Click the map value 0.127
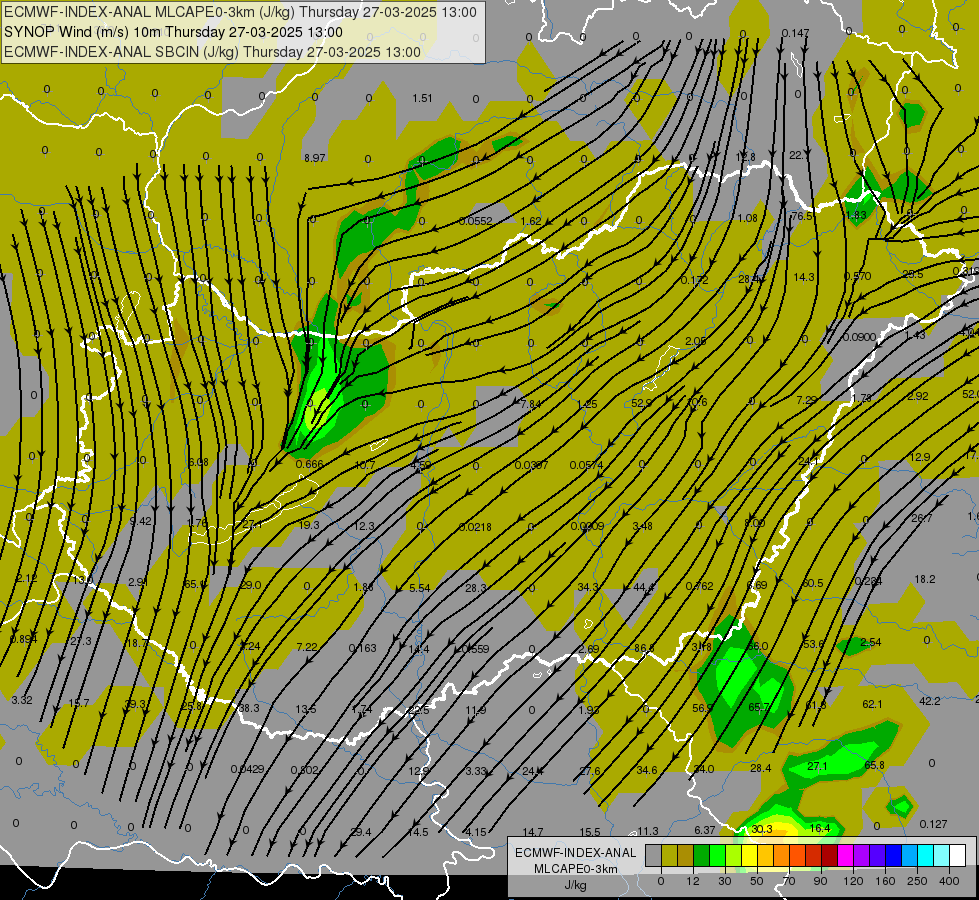 point(933,824)
